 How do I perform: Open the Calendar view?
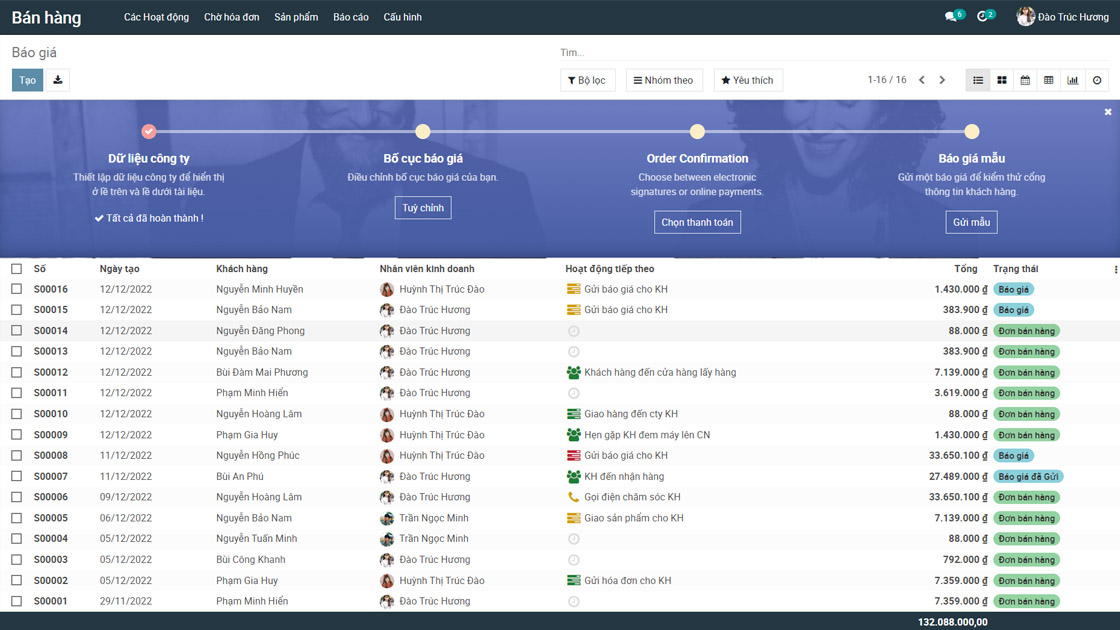tap(1025, 80)
